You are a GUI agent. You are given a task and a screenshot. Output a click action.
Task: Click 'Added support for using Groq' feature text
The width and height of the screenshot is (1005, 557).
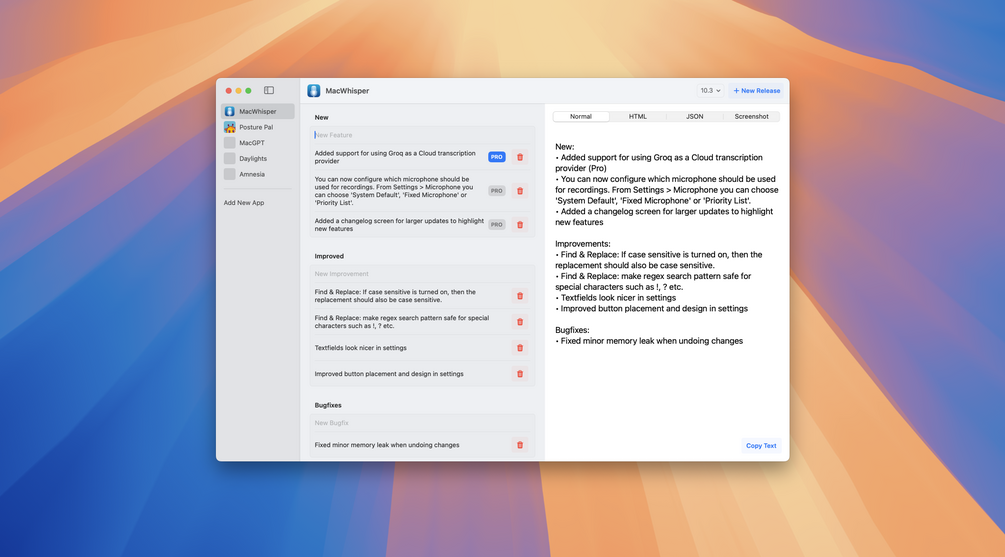[395, 157]
